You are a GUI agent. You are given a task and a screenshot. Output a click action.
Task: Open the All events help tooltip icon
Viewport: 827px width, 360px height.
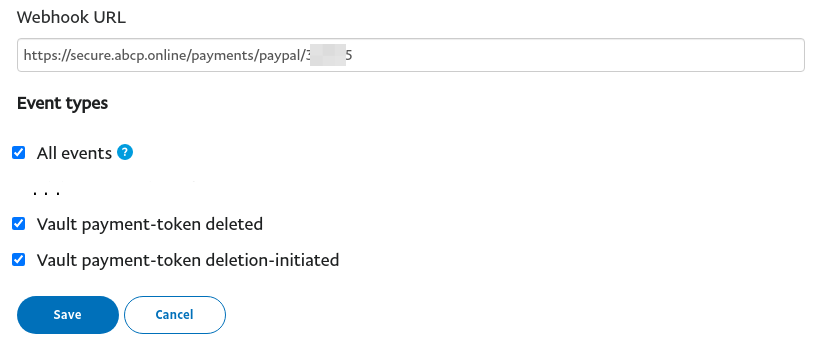(x=125, y=152)
